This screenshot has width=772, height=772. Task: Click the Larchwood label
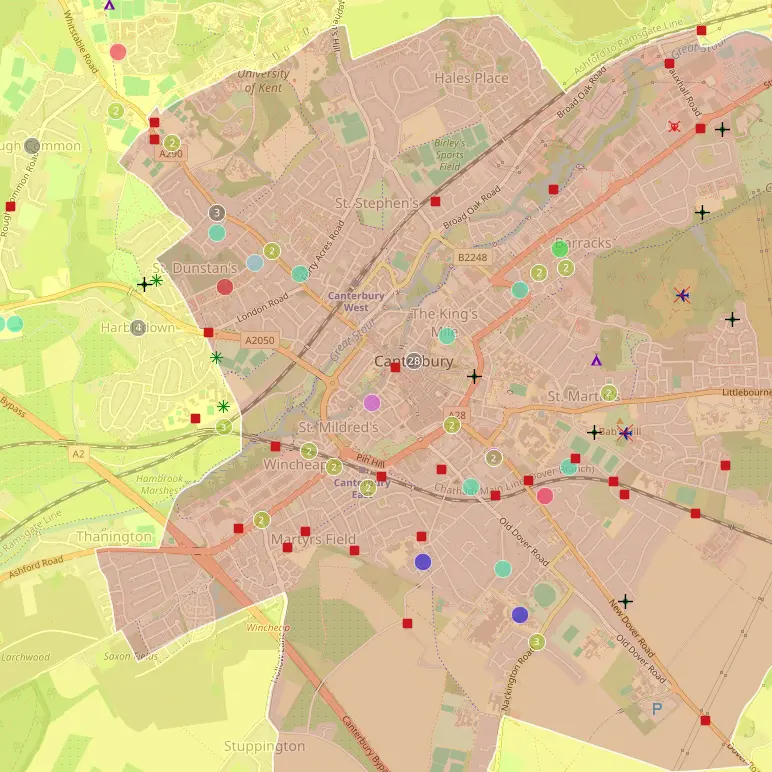(x=26, y=657)
